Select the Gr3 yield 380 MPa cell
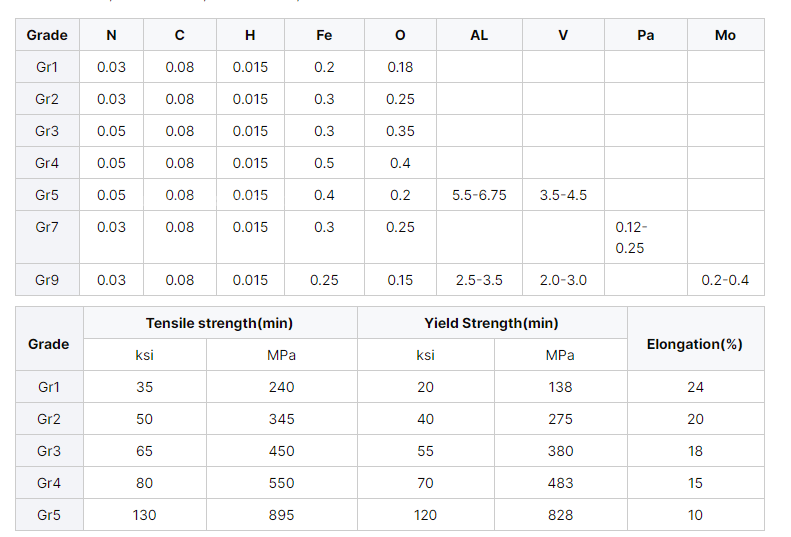This screenshot has height=537, width=791. pyautogui.click(x=560, y=451)
